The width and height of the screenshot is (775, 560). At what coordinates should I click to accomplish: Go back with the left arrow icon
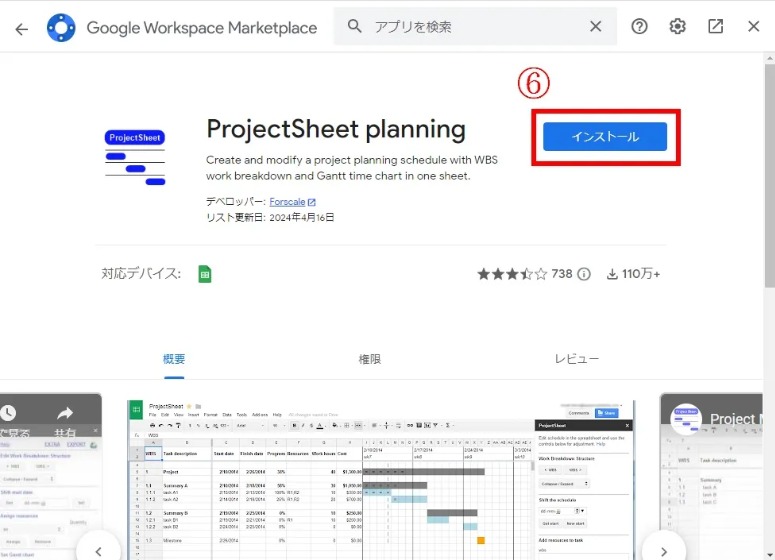(x=22, y=29)
